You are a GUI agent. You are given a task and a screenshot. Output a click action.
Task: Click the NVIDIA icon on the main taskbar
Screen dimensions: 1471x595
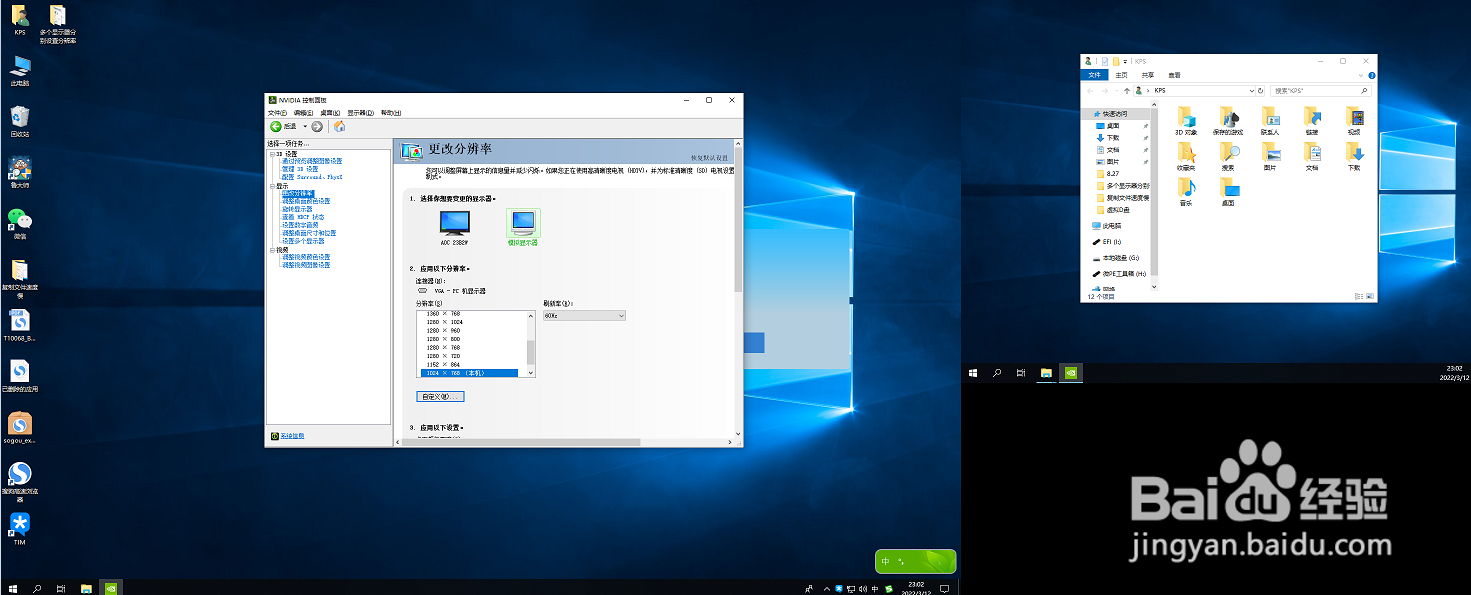coord(113,589)
